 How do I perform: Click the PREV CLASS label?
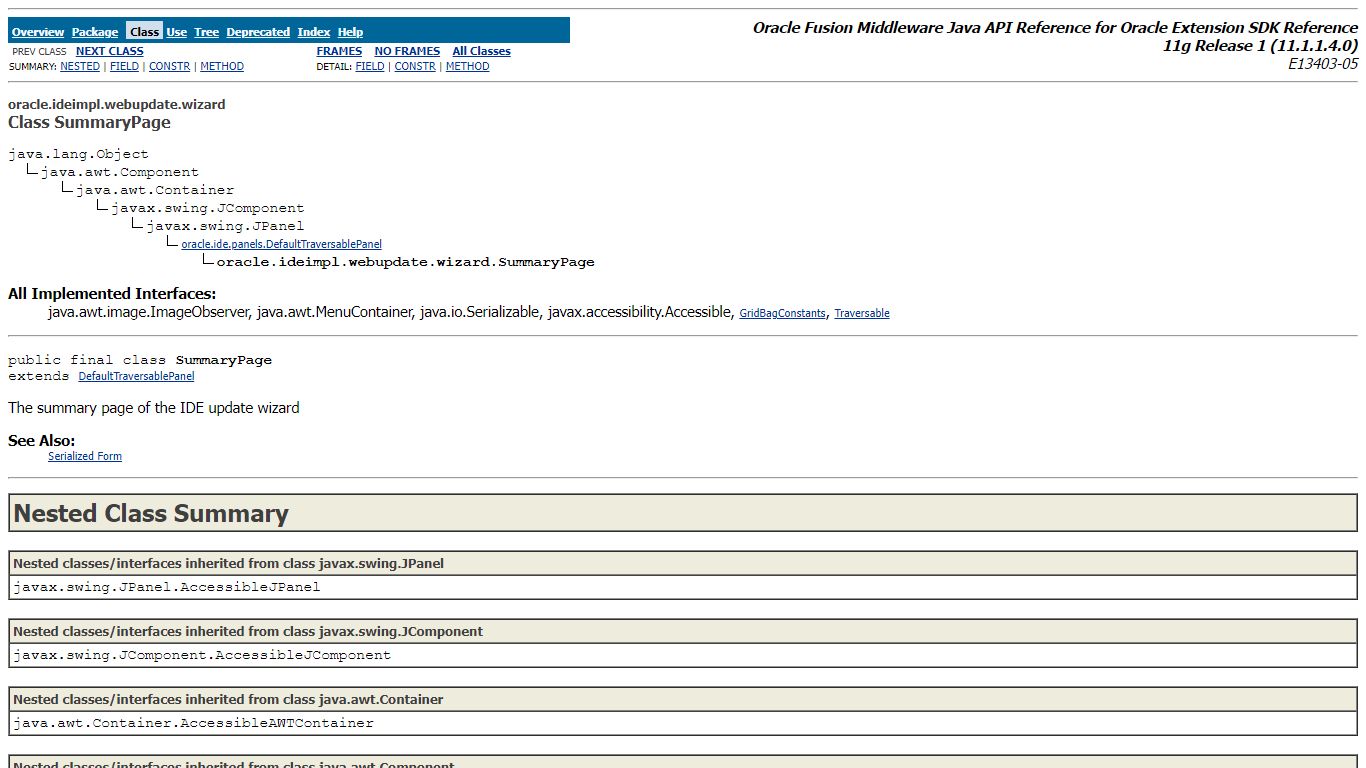point(39,51)
